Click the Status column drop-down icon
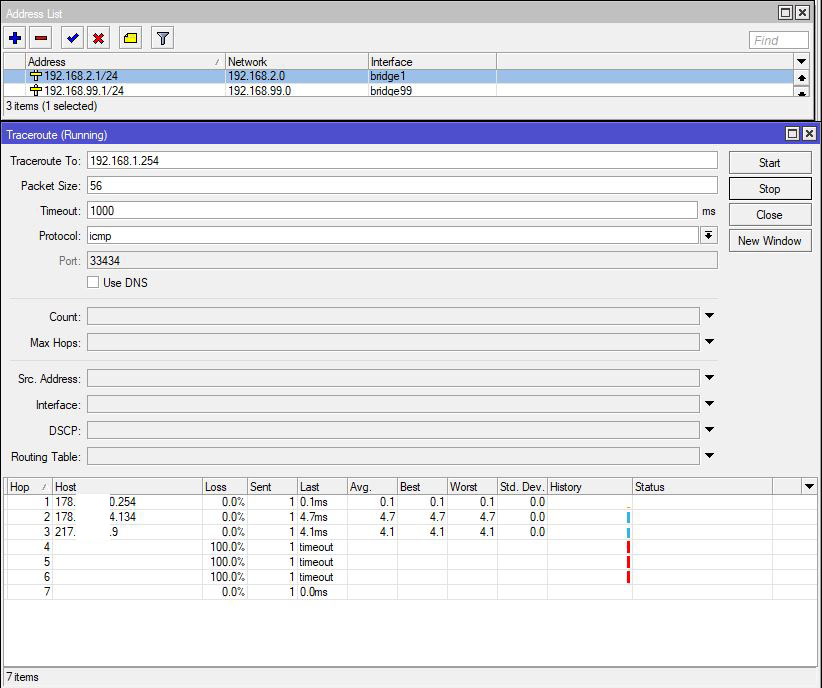Image resolution: width=822 pixels, height=688 pixels. (810, 486)
